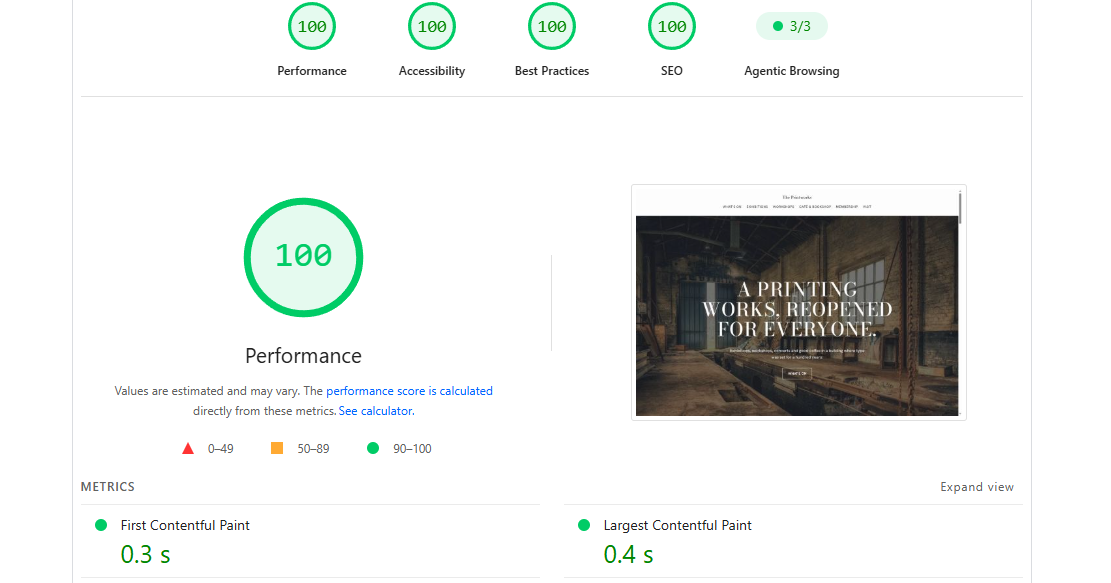Follow the 'performance score is calculated' link
1111x583 pixels.
point(409,391)
